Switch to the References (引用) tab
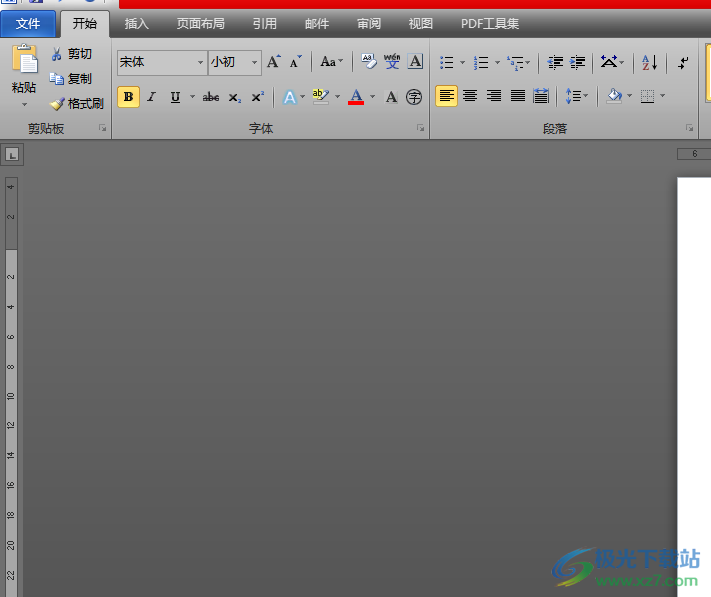 [265, 24]
